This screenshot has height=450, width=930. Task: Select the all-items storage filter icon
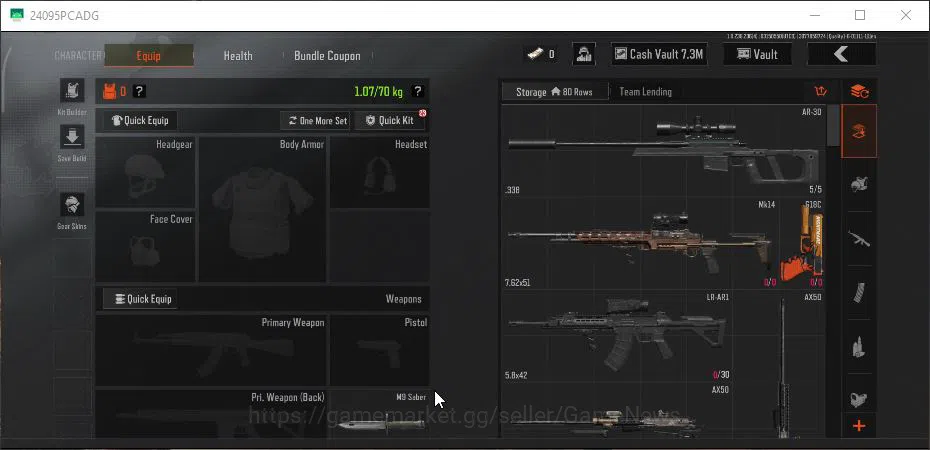[x=859, y=131]
